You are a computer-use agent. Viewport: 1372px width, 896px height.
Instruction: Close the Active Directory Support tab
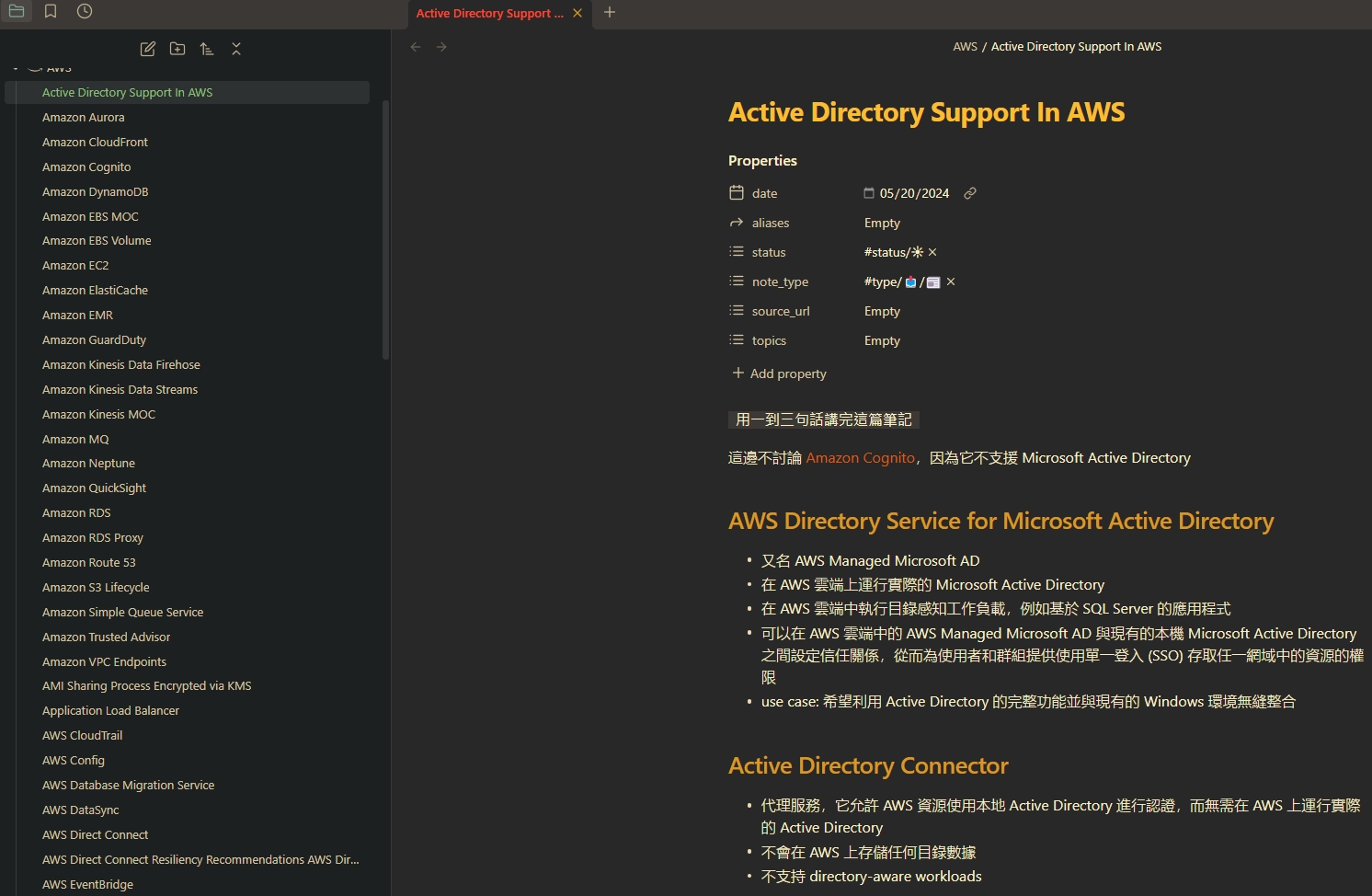pos(577,13)
